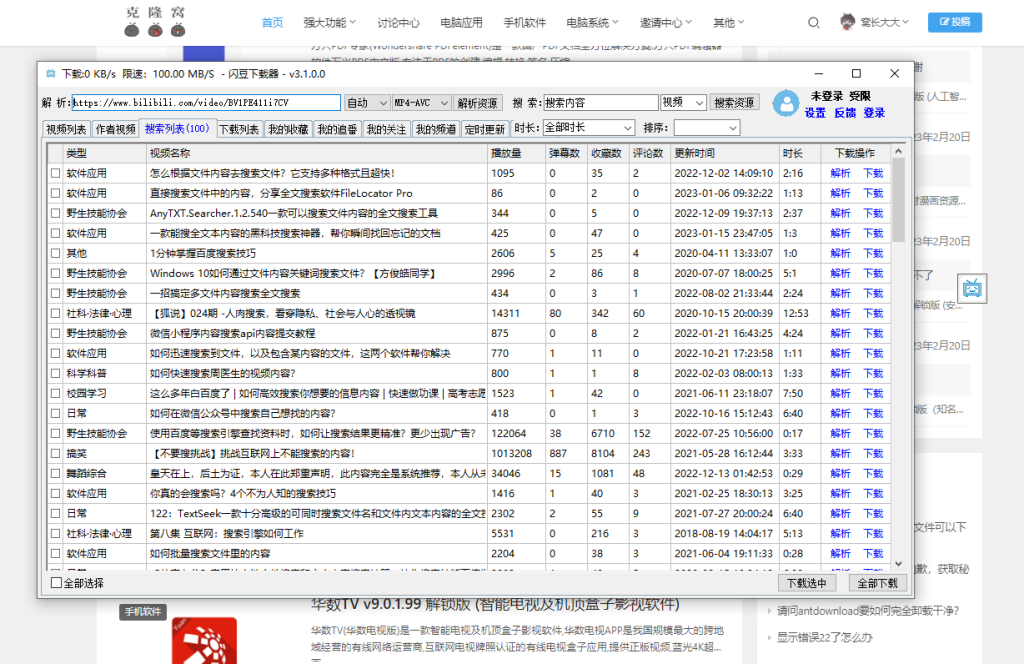Image resolution: width=1024 pixels, height=664 pixels.
Task: Click 解析 for FileLocator Pro row
Action: 840,193
